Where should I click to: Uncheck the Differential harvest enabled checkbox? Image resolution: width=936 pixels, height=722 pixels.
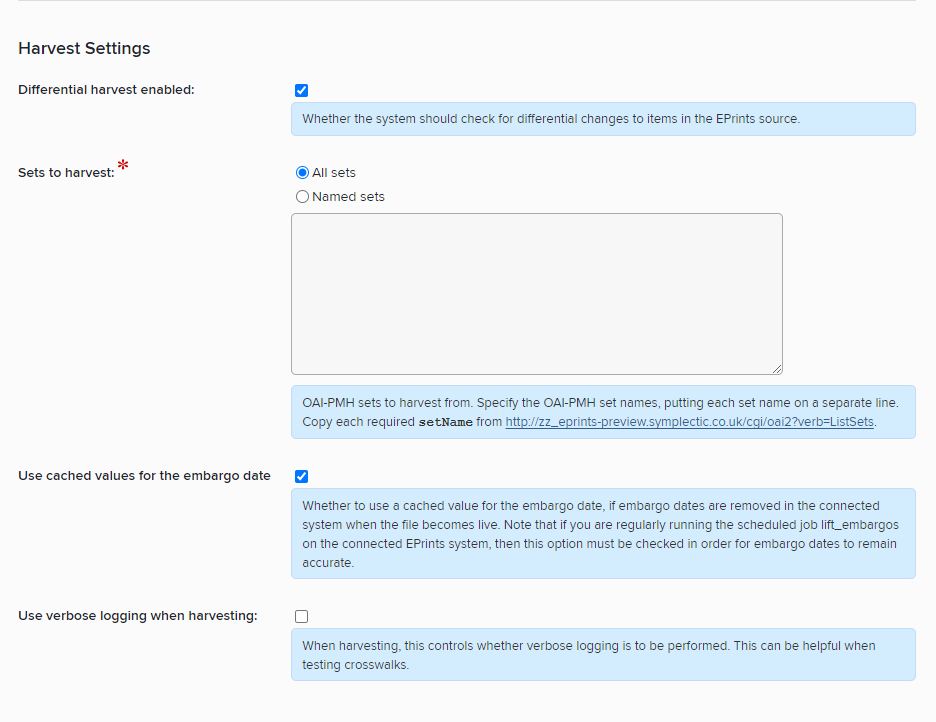pyautogui.click(x=301, y=90)
